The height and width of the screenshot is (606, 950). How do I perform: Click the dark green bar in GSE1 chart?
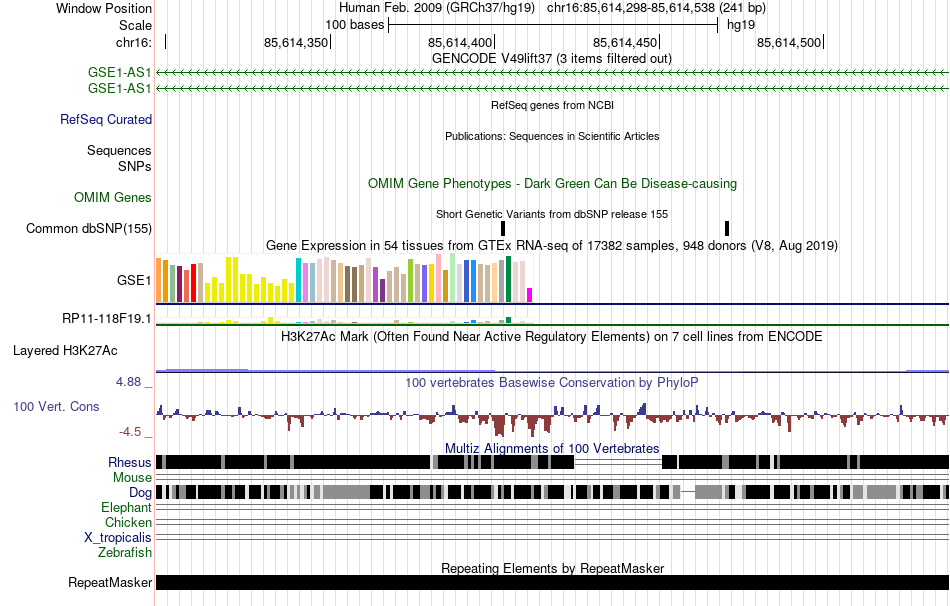pos(508,279)
